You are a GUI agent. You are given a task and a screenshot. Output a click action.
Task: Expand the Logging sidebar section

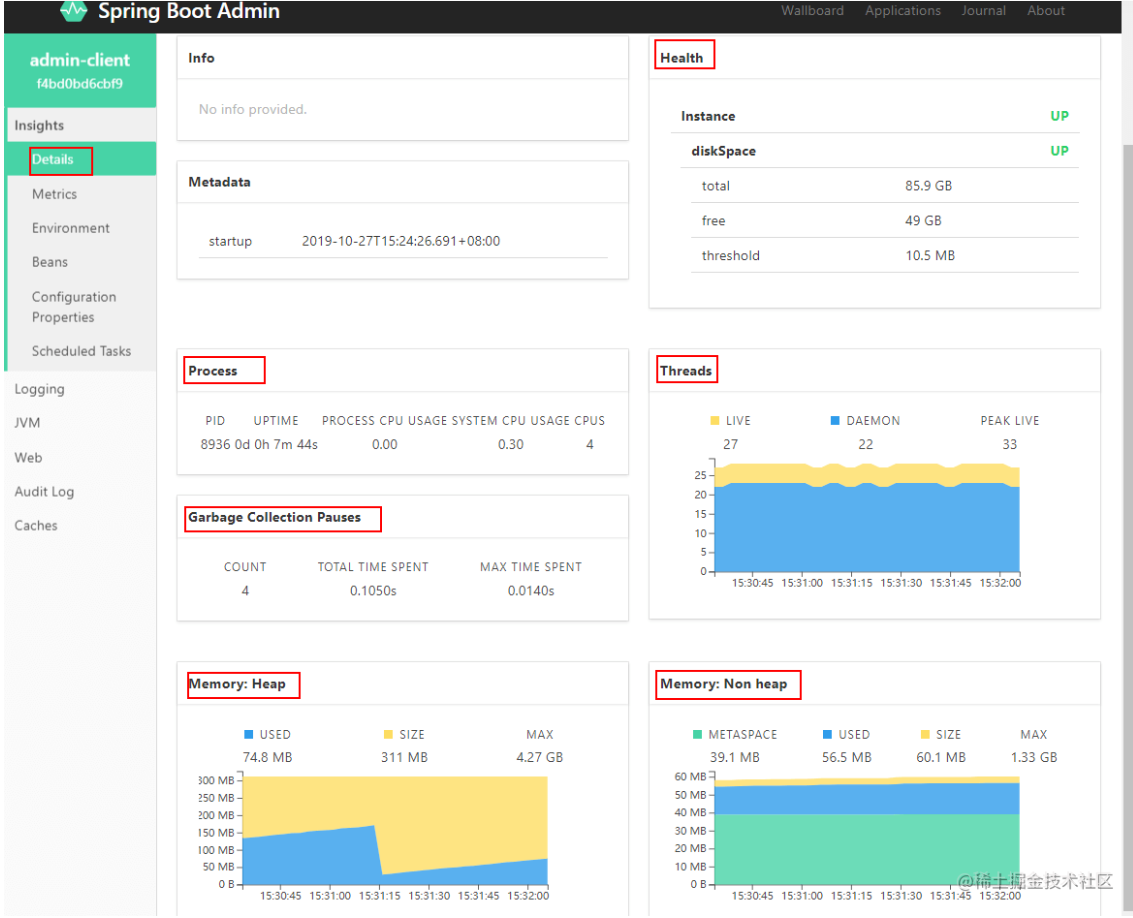tap(40, 390)
